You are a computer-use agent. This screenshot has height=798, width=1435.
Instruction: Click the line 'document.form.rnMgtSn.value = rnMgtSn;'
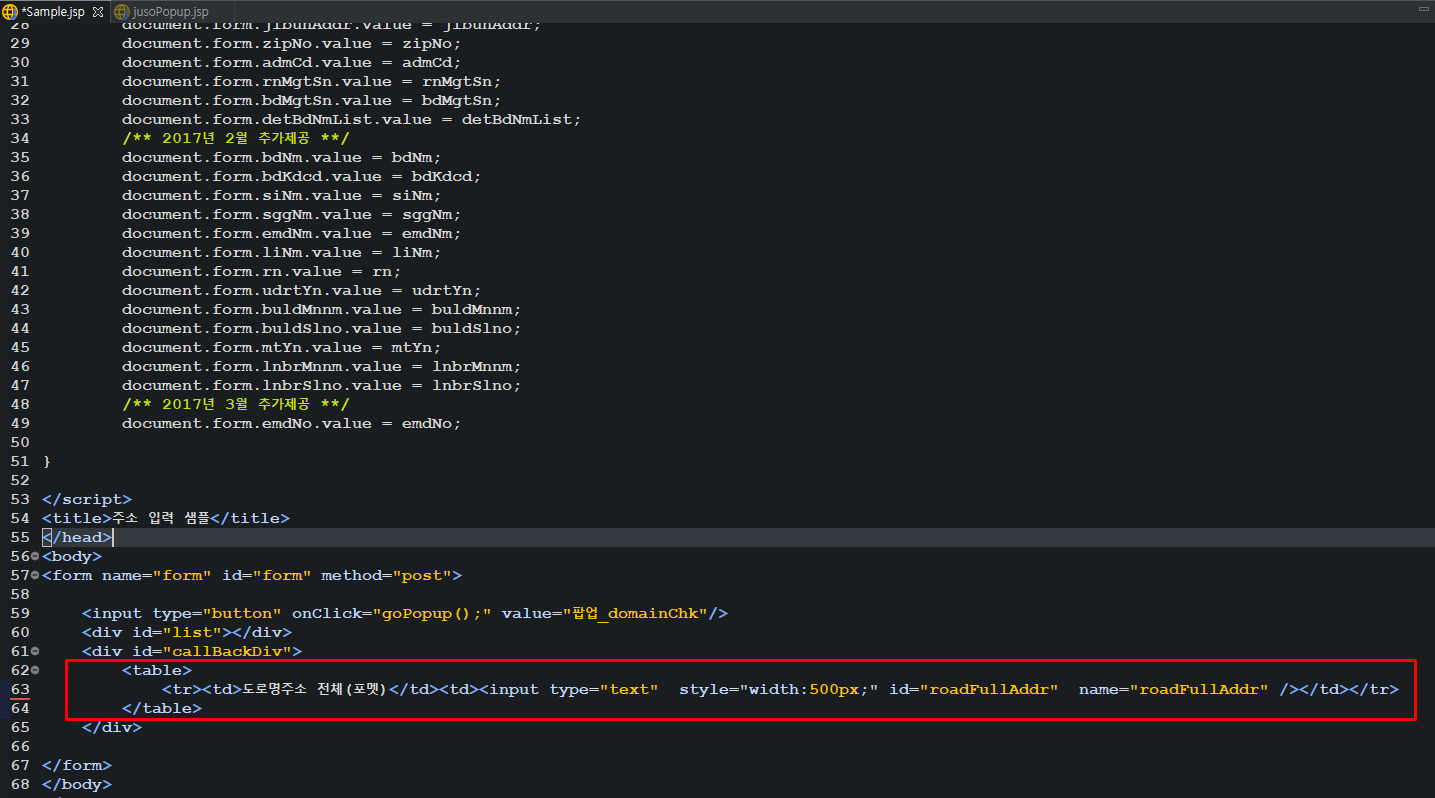point(311,81)
